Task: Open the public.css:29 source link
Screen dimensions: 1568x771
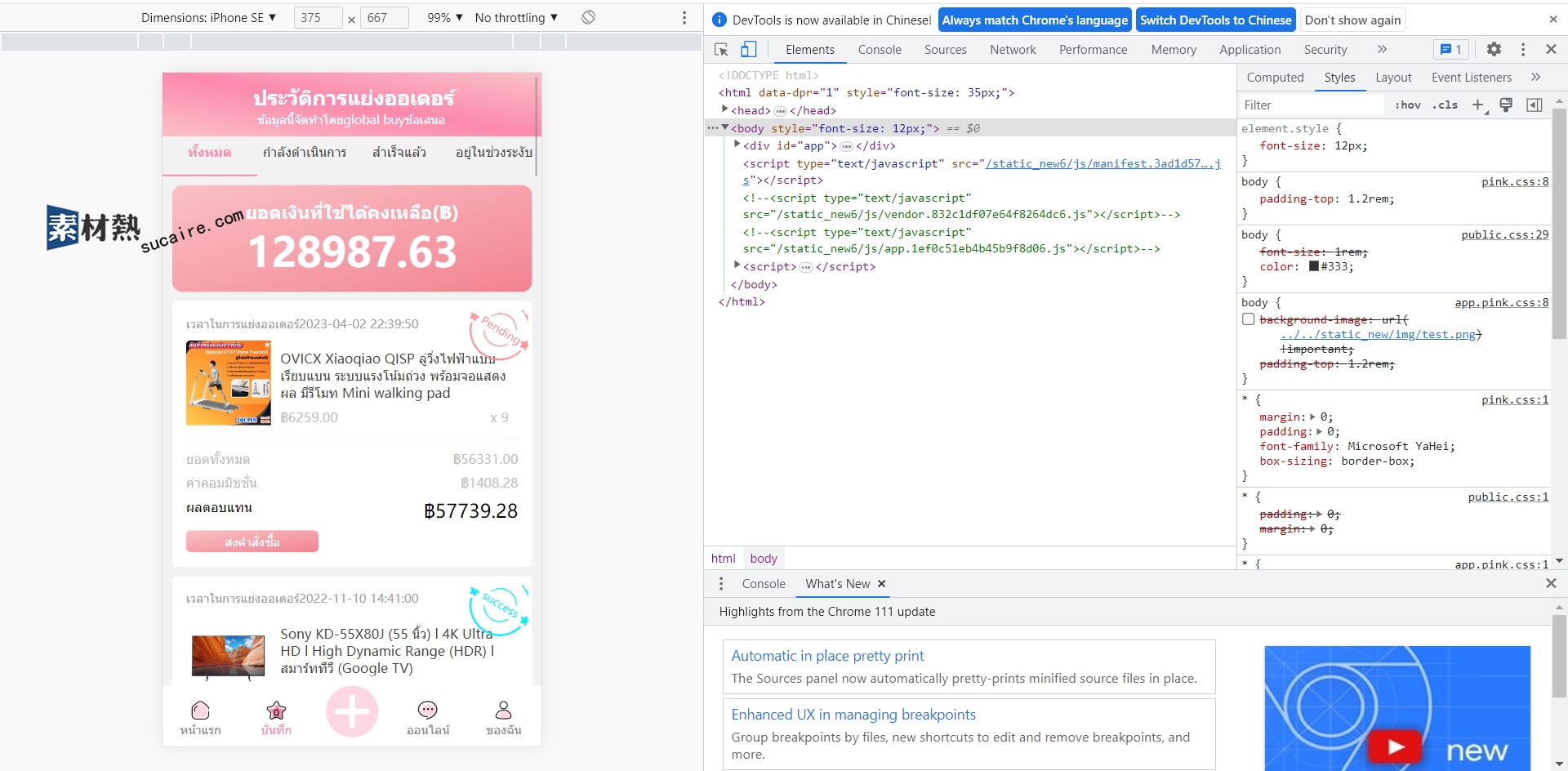Action: pyautogui.click(x=1504, y=235)
